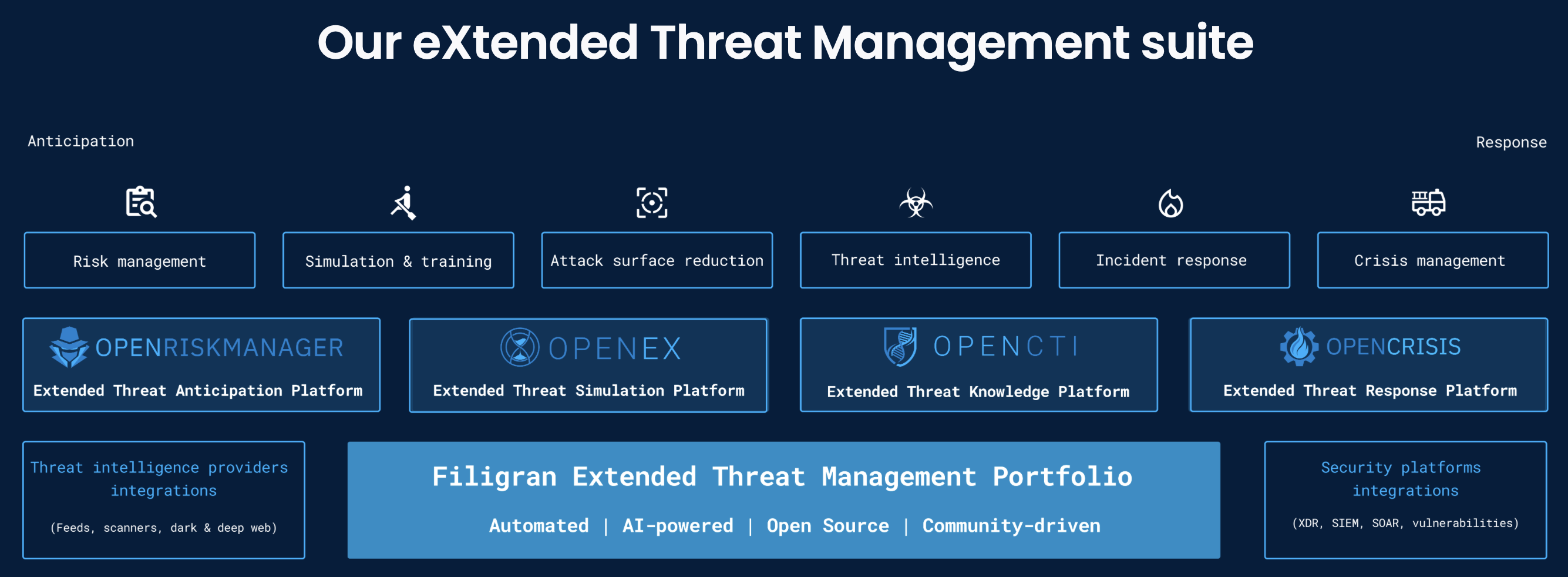The image size is (1568, 577).
Task: Select the Risk management box
Action: pos(139,260)
